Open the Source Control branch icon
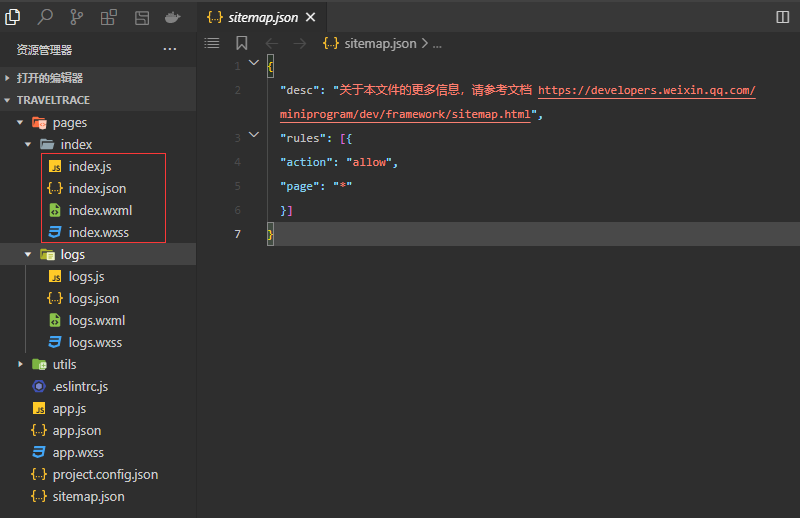Image resolution: width=800 pixels, height=518 pixels. (x=77, y=17)
